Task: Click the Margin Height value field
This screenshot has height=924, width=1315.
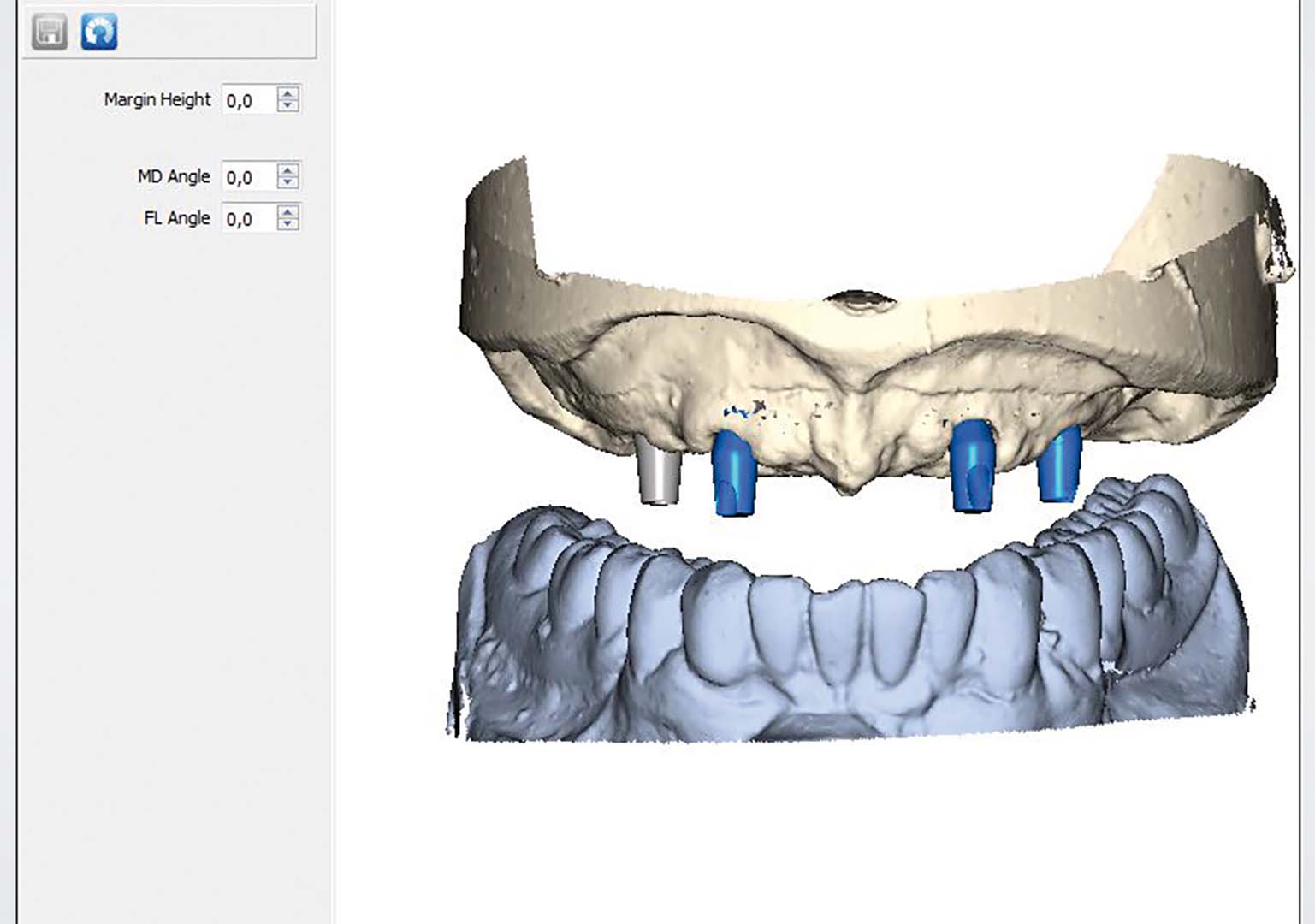Action: (248, 100)
